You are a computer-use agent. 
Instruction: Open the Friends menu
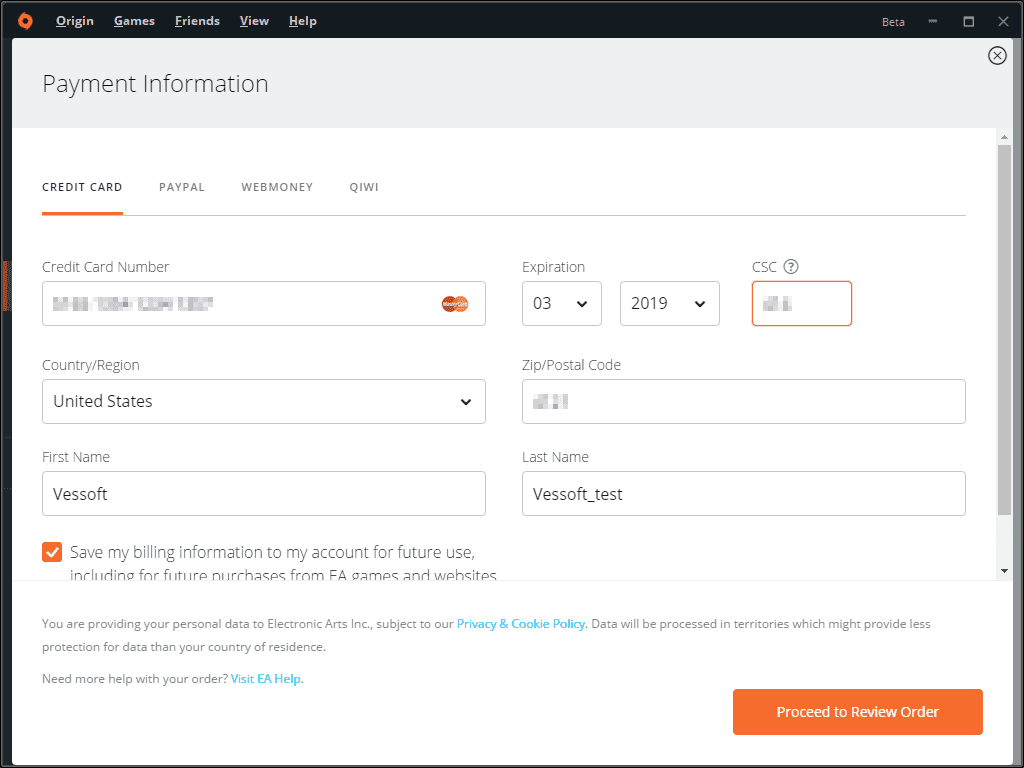click(197, 21)
